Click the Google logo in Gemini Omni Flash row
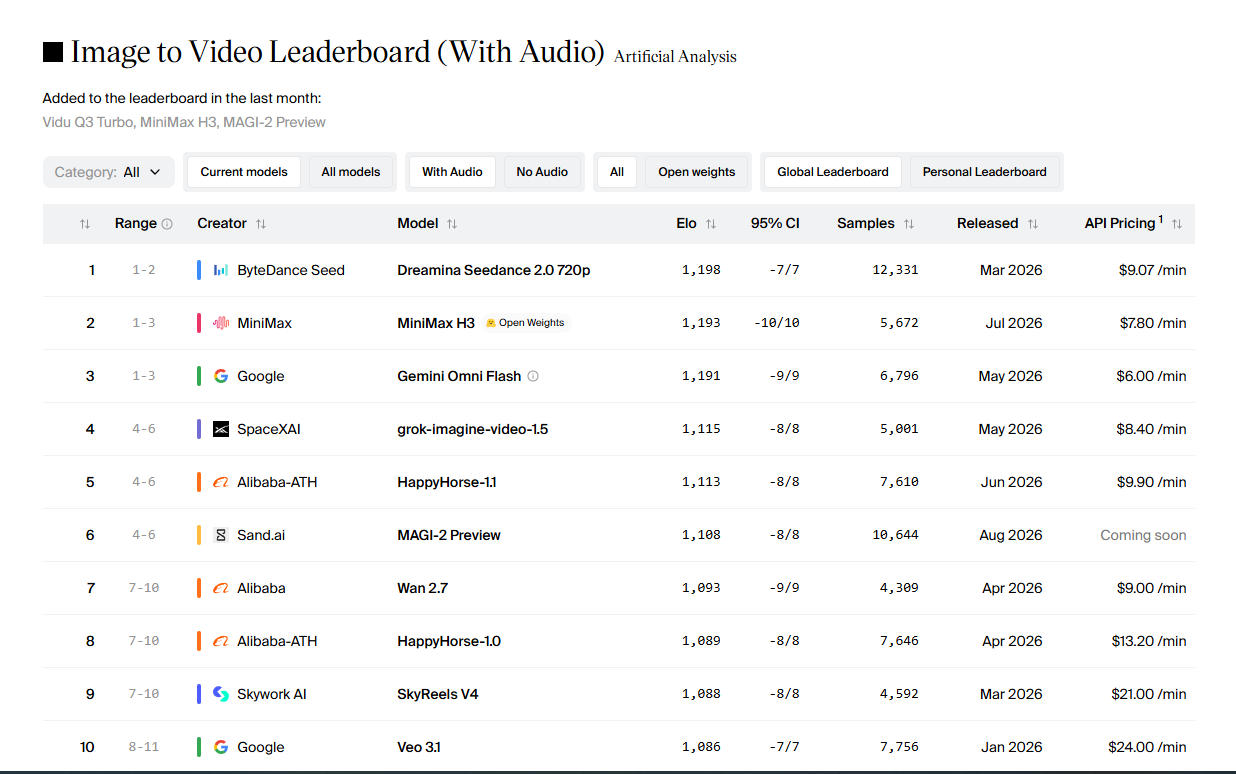The height and width of the screenshot is (774, 1236). coord(221,376)
